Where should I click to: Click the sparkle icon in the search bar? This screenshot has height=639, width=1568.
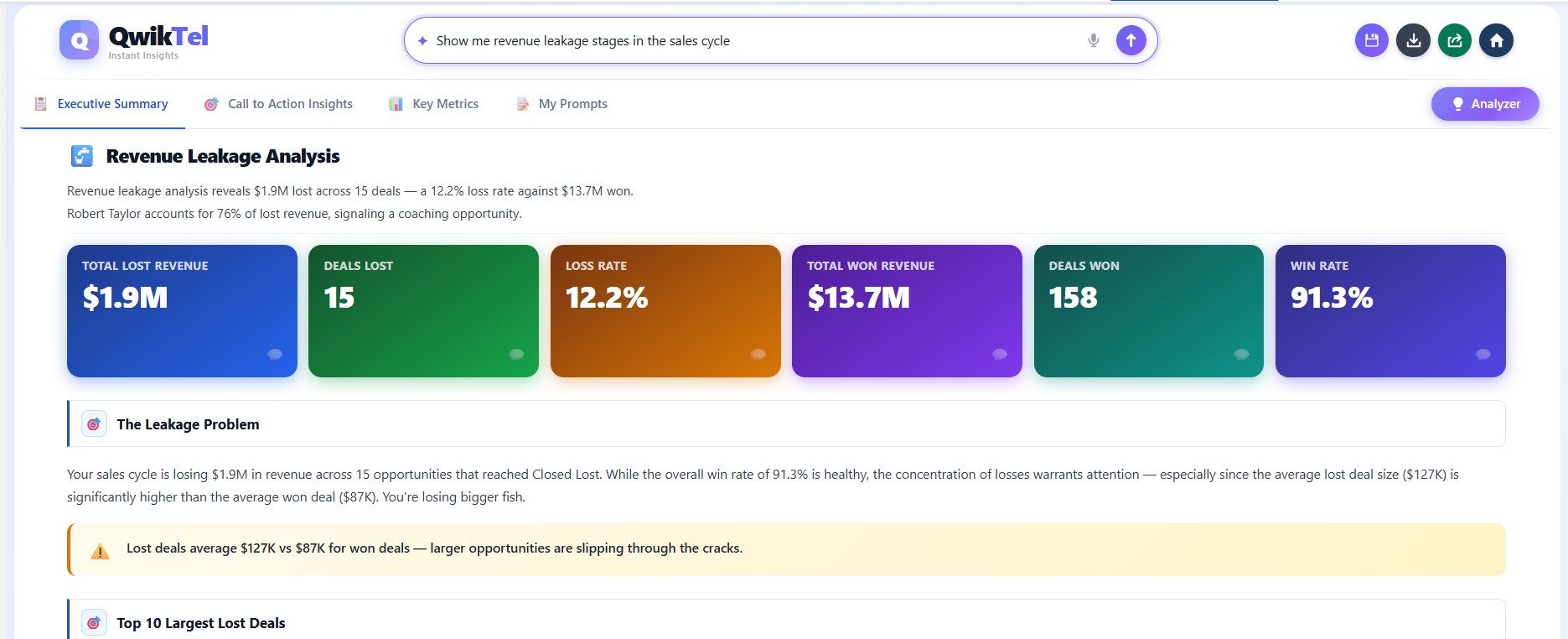(x=422, y=40)
